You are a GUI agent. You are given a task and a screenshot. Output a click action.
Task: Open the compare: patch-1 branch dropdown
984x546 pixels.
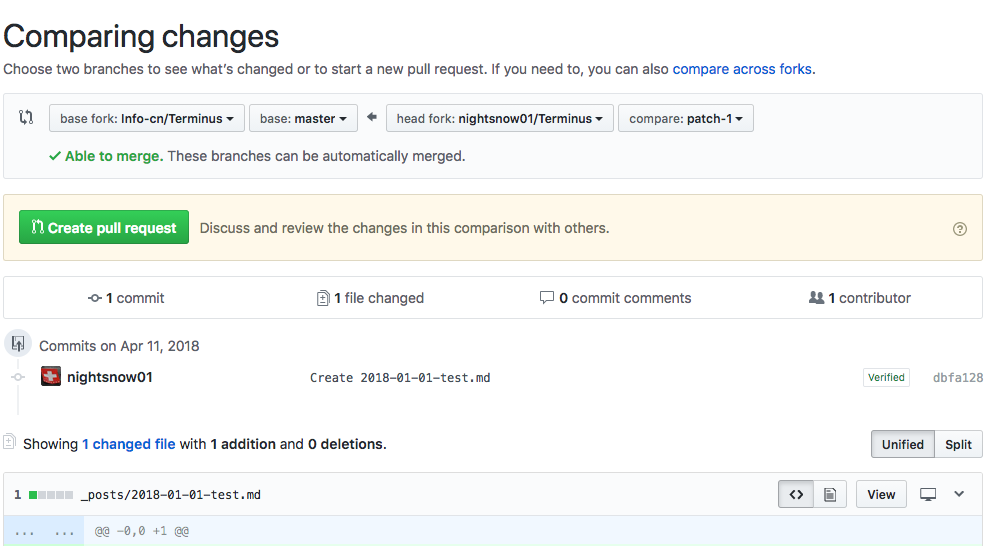[686, 118]
